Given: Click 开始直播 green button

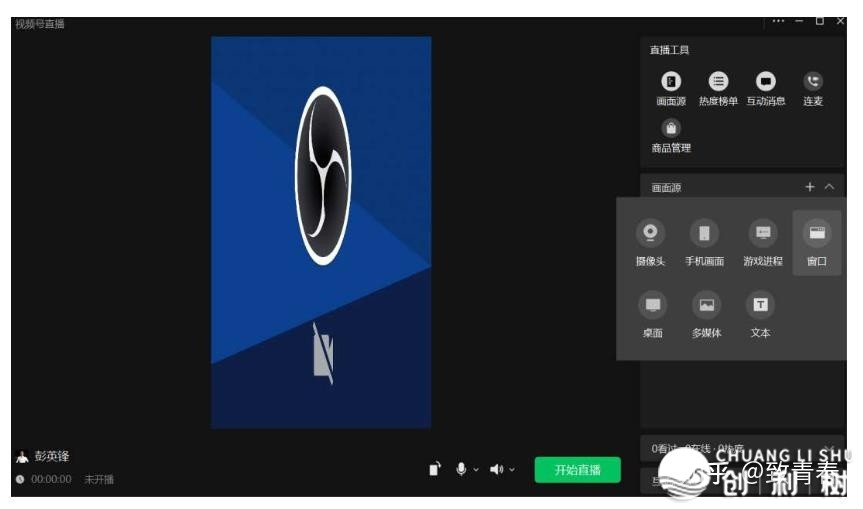Looking at the screenshot, I should [577, 470].
